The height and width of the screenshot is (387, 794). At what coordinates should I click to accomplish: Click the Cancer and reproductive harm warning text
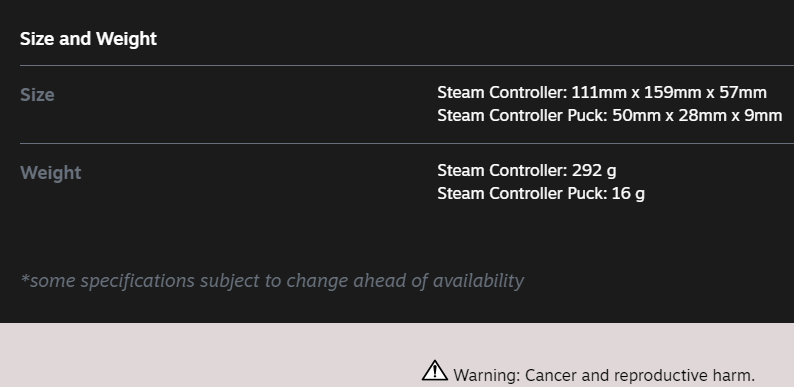pyautogui.click(x=640, y=375)
